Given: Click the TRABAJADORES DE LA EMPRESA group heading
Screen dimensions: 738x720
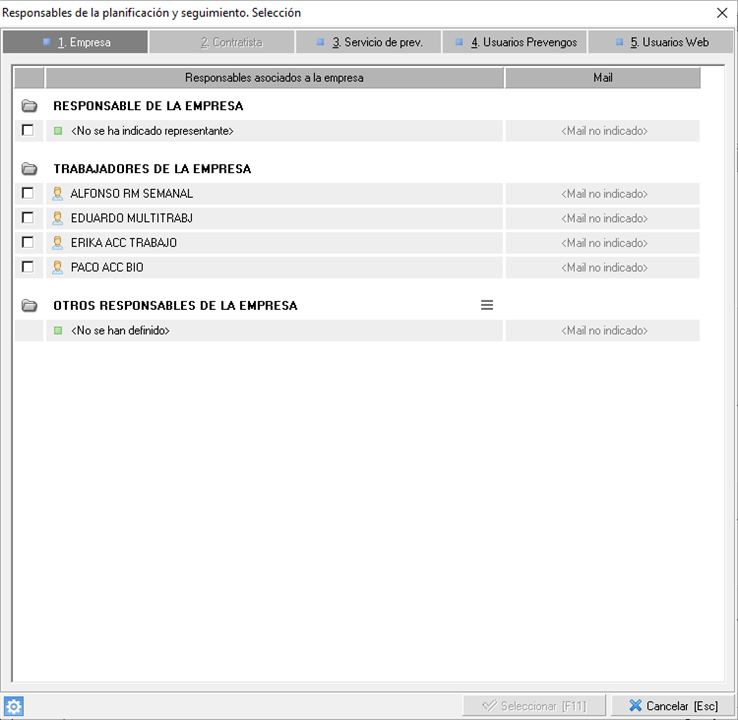Looking at the screenshot, I should pyautogui.click(x=152, y=168).
